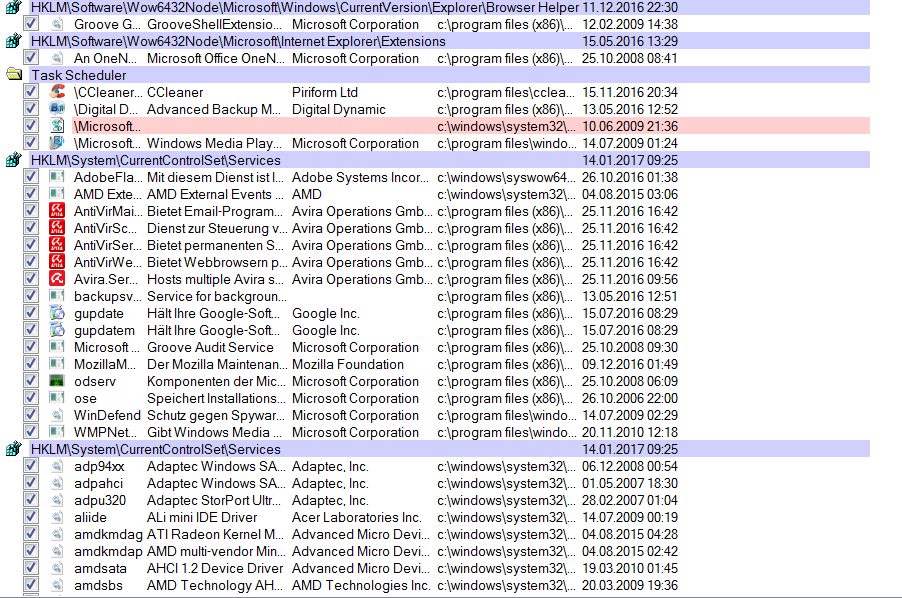Image resolution: width=902 pixels, height=598 pixels.
Task: Select the adpahci driver name
Action: point(98,483)
